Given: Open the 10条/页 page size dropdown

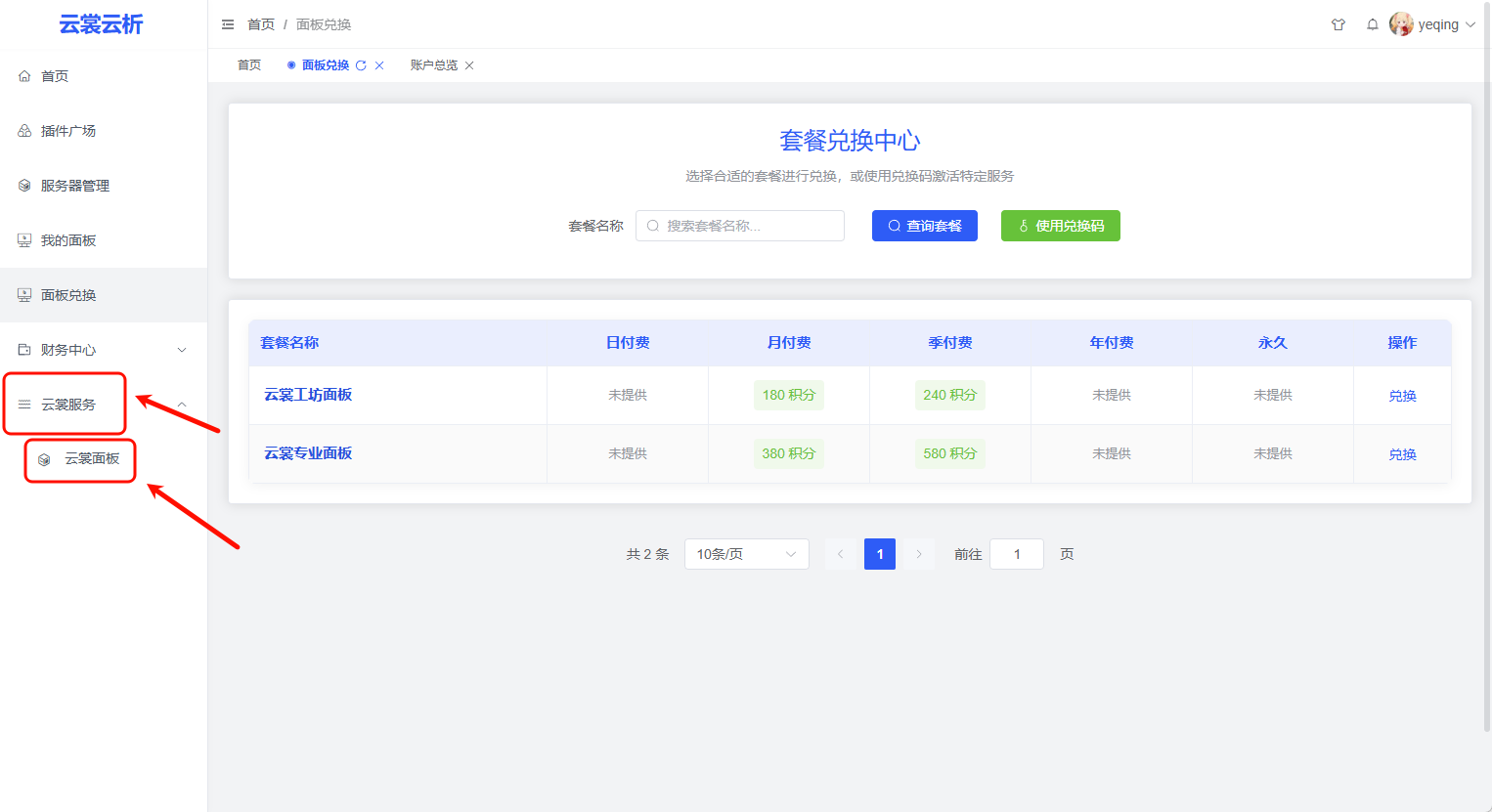Looking at the screenshot, I should point(746,554).
